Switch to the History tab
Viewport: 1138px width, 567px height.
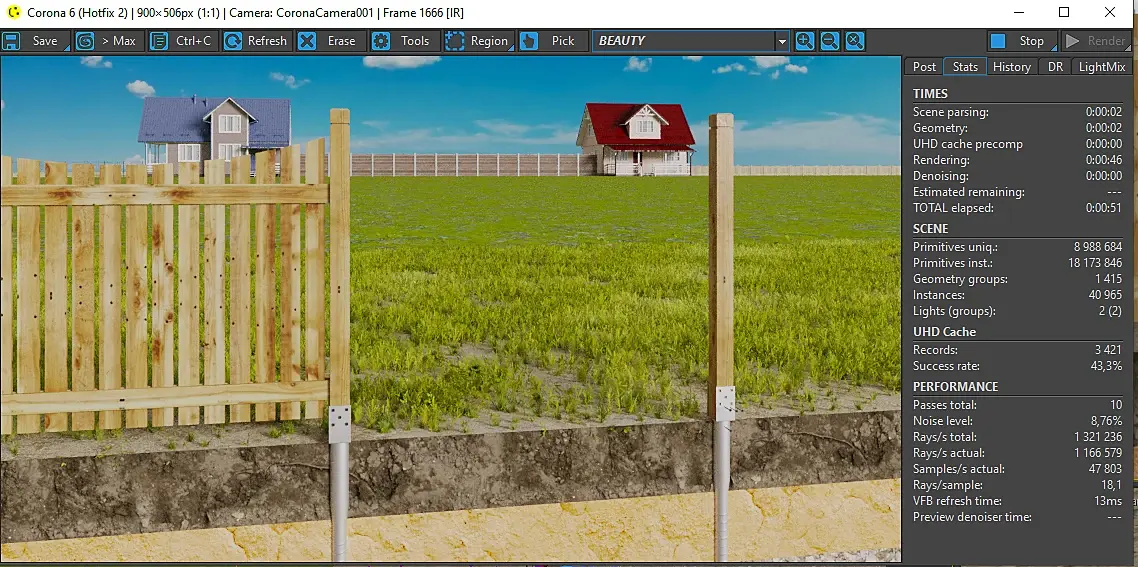click(1012, 66)
